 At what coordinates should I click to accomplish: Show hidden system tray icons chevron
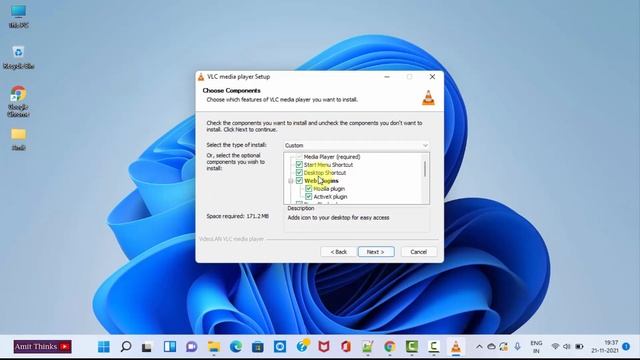click(479, 347)
